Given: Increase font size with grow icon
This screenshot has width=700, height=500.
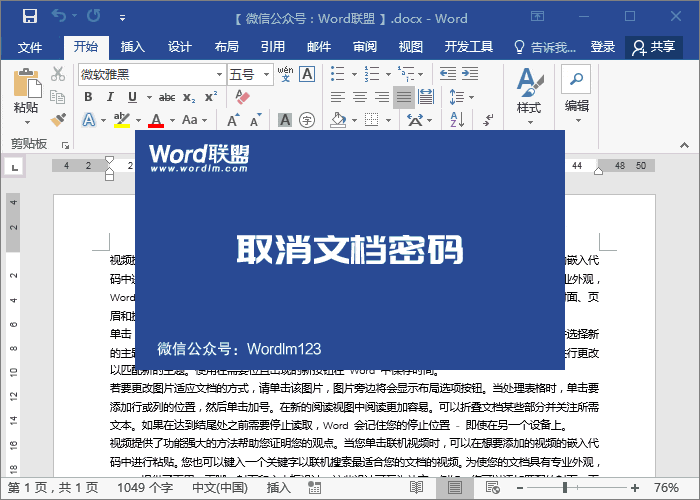Looking at the screenshot, I should click(233, 120).
